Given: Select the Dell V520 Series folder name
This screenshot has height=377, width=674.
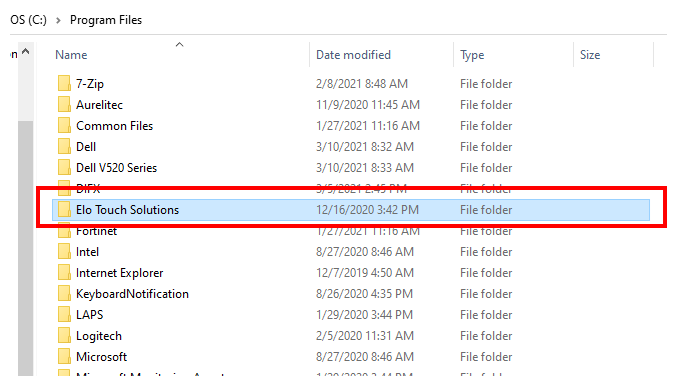Looking at the screenshot, I should point(116,168).
